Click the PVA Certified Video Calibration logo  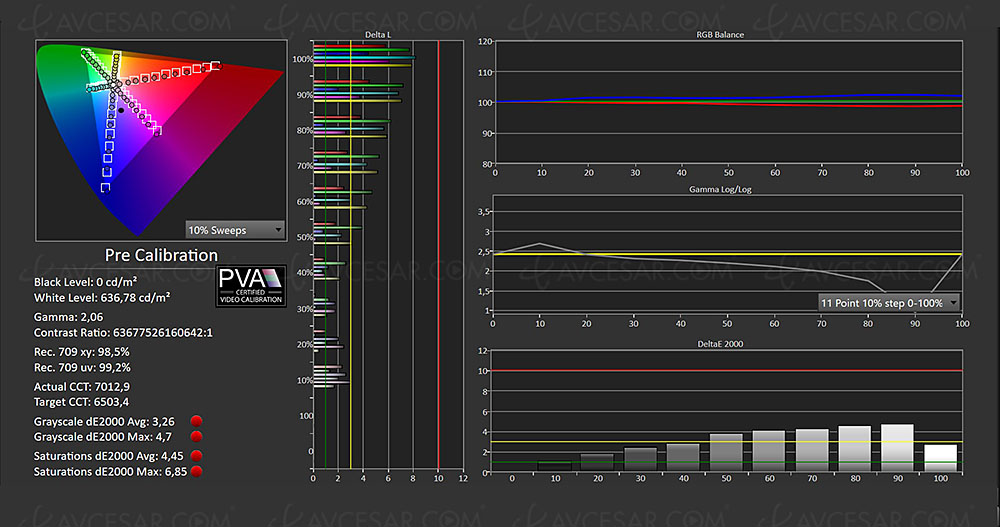pos(251,286)
